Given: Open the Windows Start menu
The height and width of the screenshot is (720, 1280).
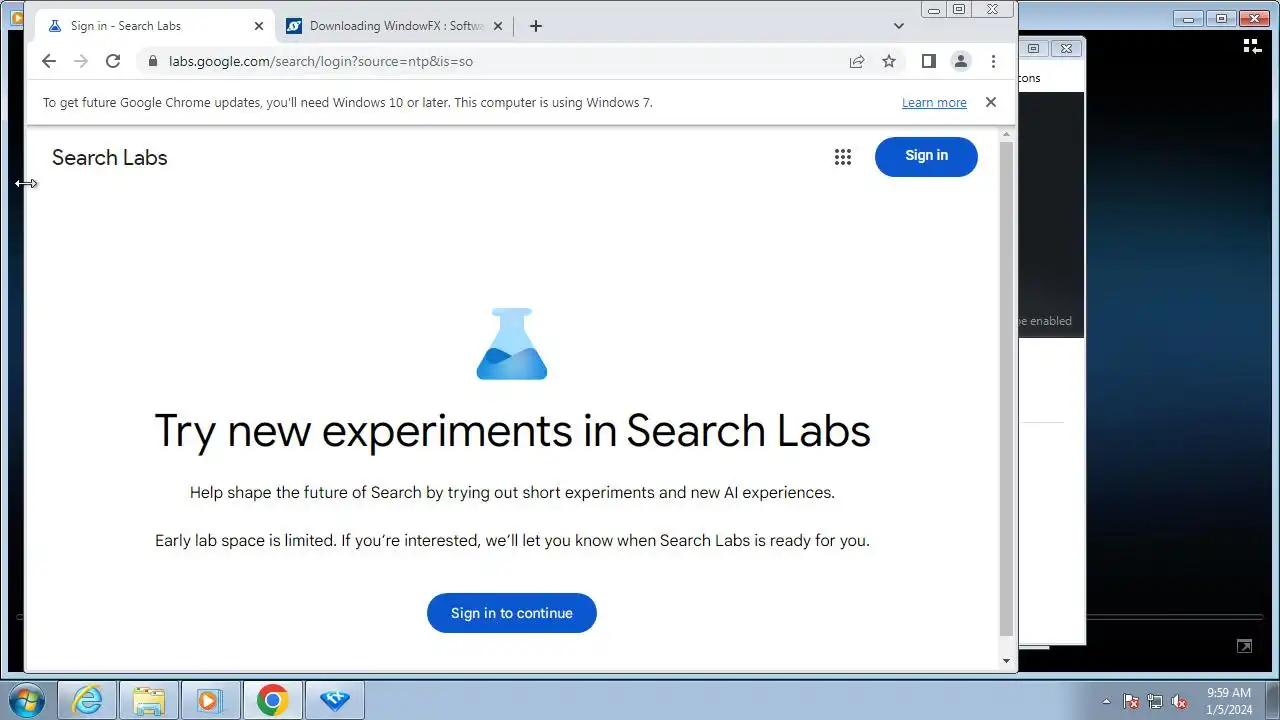Looking at the screenshot, I should pyautogui.click(x=27, y=700).
